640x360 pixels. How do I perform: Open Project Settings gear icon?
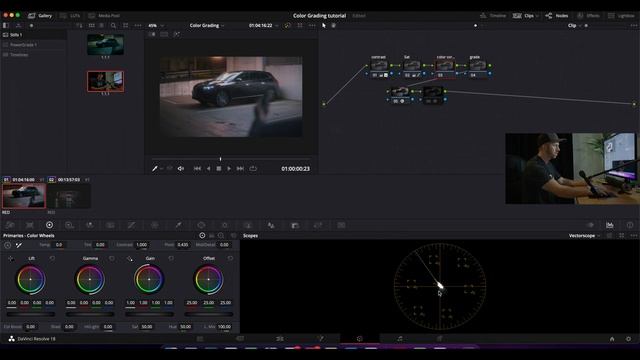click(628, 339)
